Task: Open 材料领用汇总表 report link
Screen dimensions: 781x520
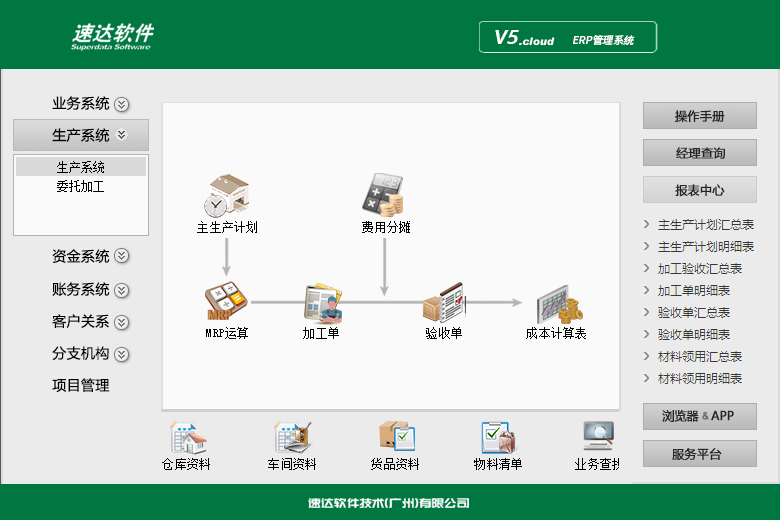Action: point(700,356)
